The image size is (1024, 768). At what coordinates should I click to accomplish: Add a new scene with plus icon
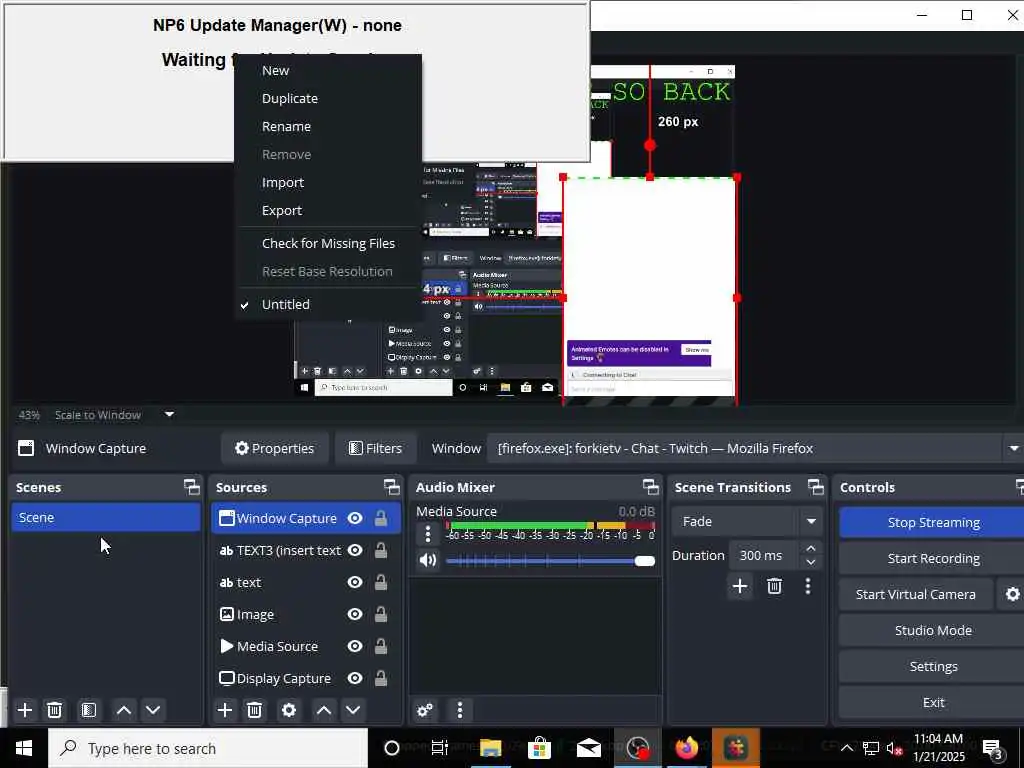coord(25,710)
